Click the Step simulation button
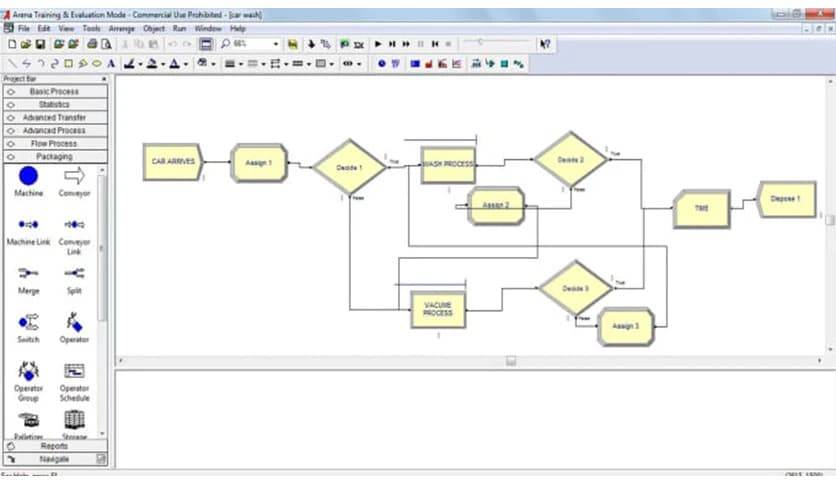This screenshot has width=836, height=484. pos(392,44)
